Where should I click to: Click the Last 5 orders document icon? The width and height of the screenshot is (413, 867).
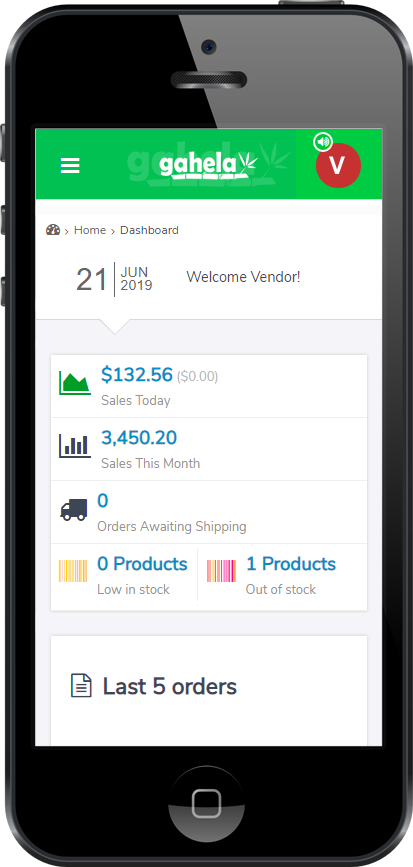click(81, 686)
